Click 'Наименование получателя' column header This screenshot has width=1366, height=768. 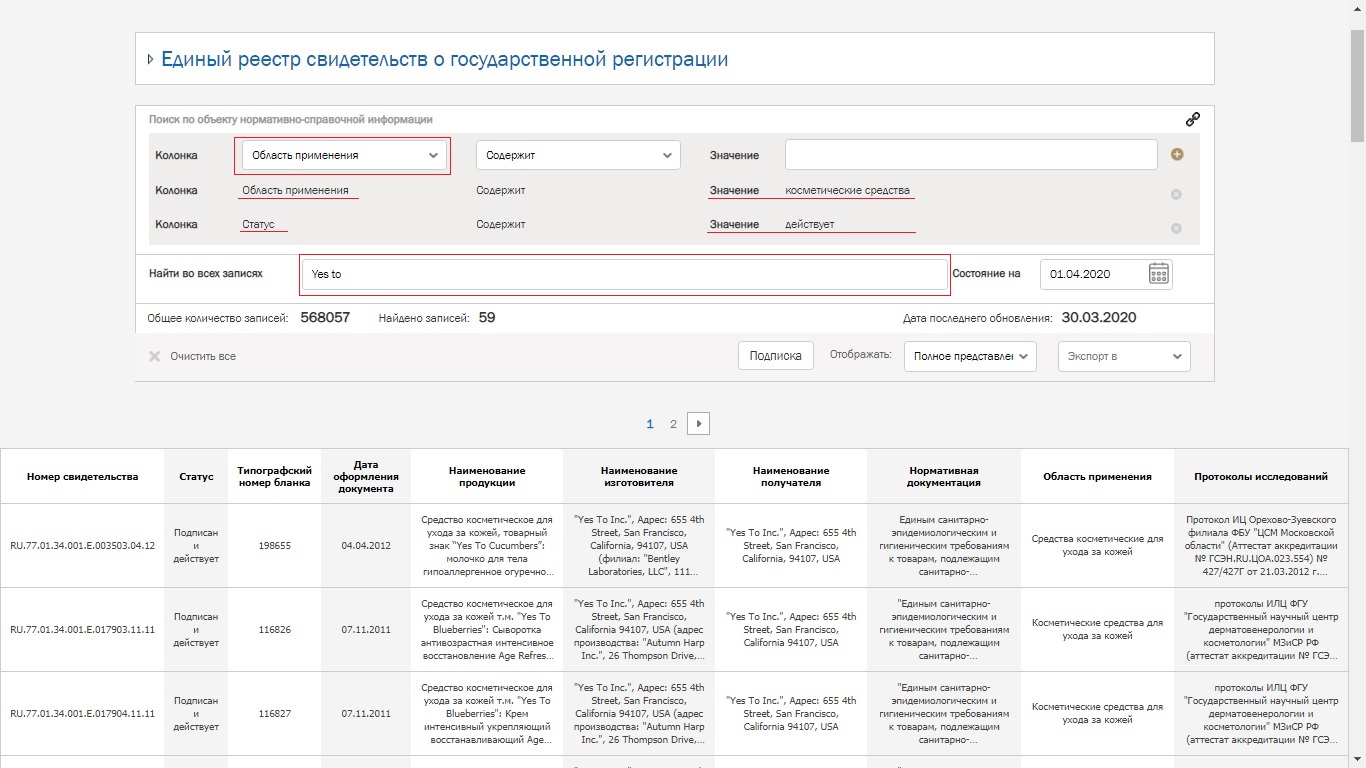pyautogui.click(x=791, y=477)
